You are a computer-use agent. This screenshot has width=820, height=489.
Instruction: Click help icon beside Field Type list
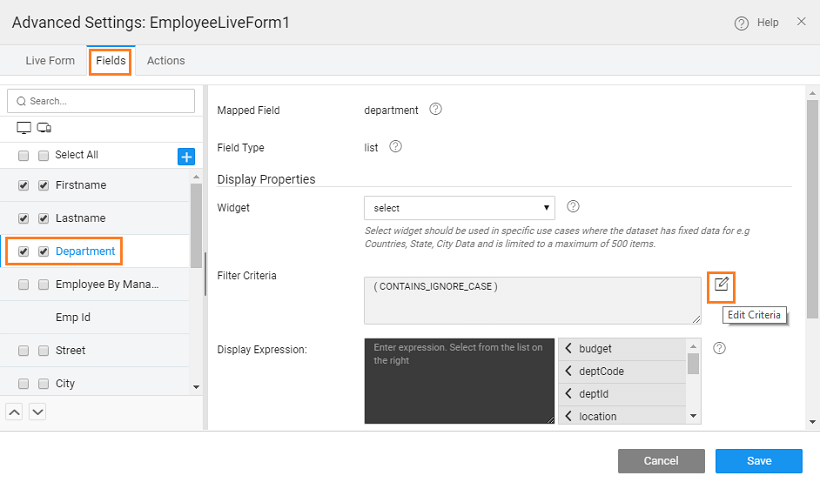click(x=395, y=147)
